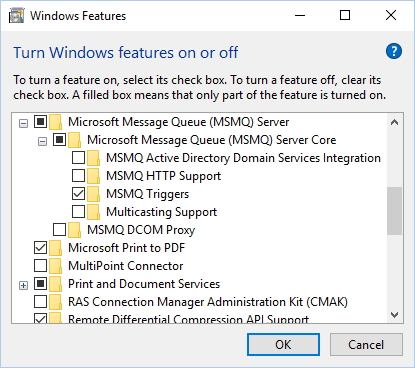Maximize the Windows Features window
This screenshot has width=415, height=368.
click(345, 15)
